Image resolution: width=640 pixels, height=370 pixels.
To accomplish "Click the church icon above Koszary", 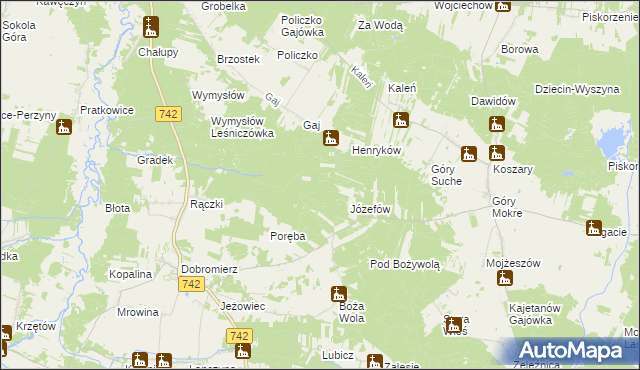I will pyautogui.click(x=497, y=153).
